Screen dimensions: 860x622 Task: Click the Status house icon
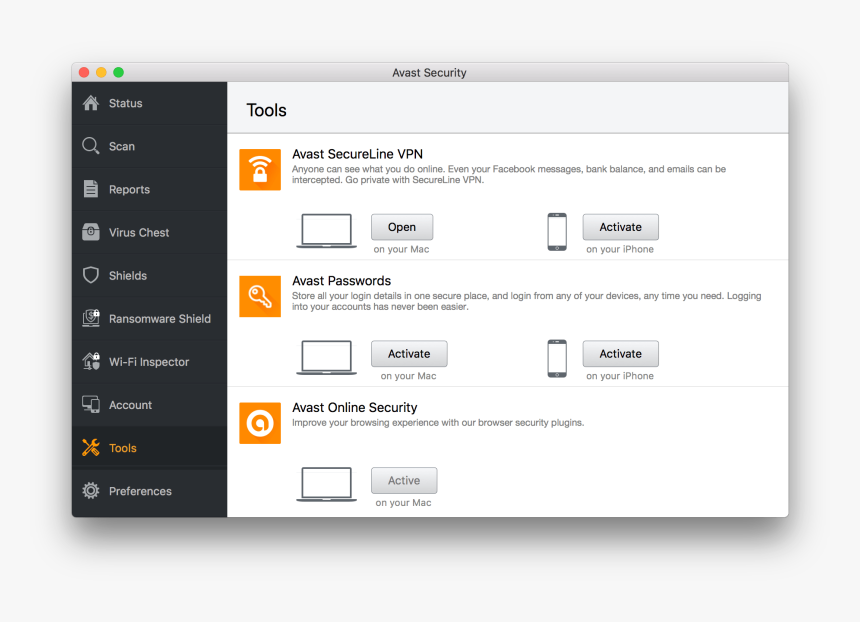(x=90, y=103)
